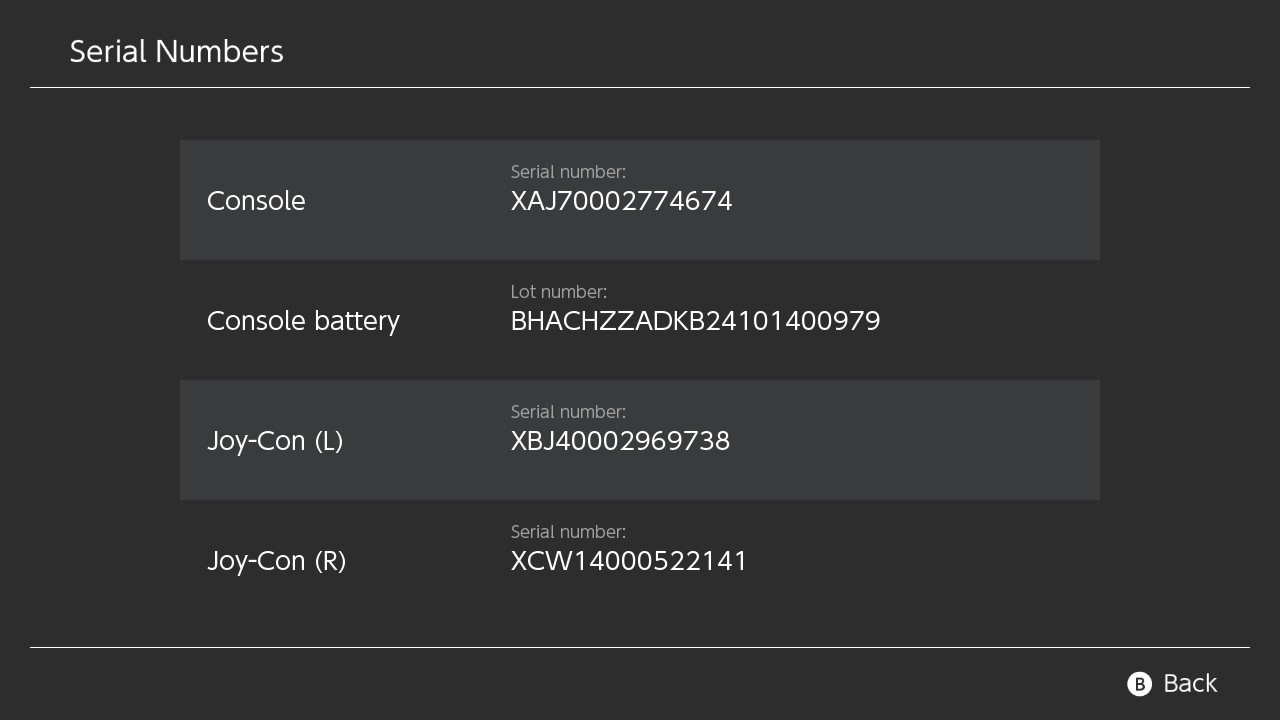Click empty right end of Console battery row

pyautogui.click(x=1000, y=320)
